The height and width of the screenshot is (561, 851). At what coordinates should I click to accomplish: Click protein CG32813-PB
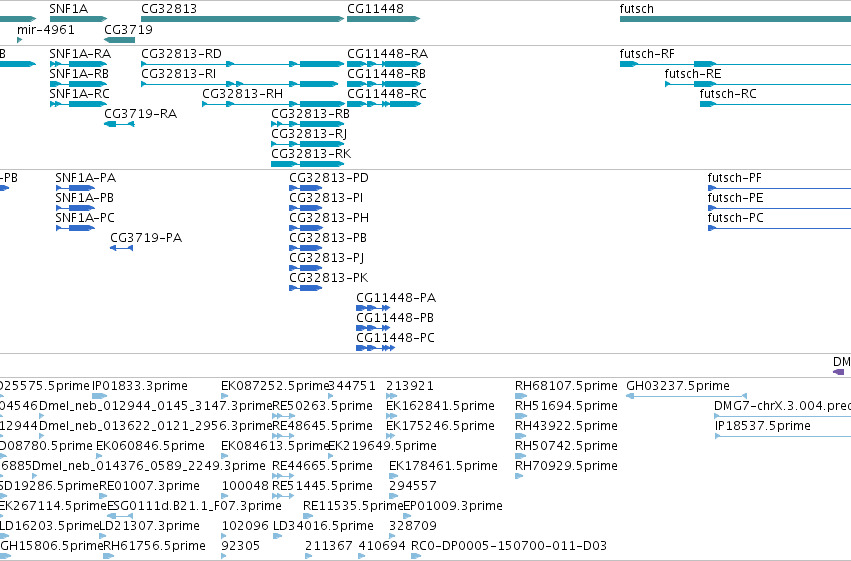[306, 248]
